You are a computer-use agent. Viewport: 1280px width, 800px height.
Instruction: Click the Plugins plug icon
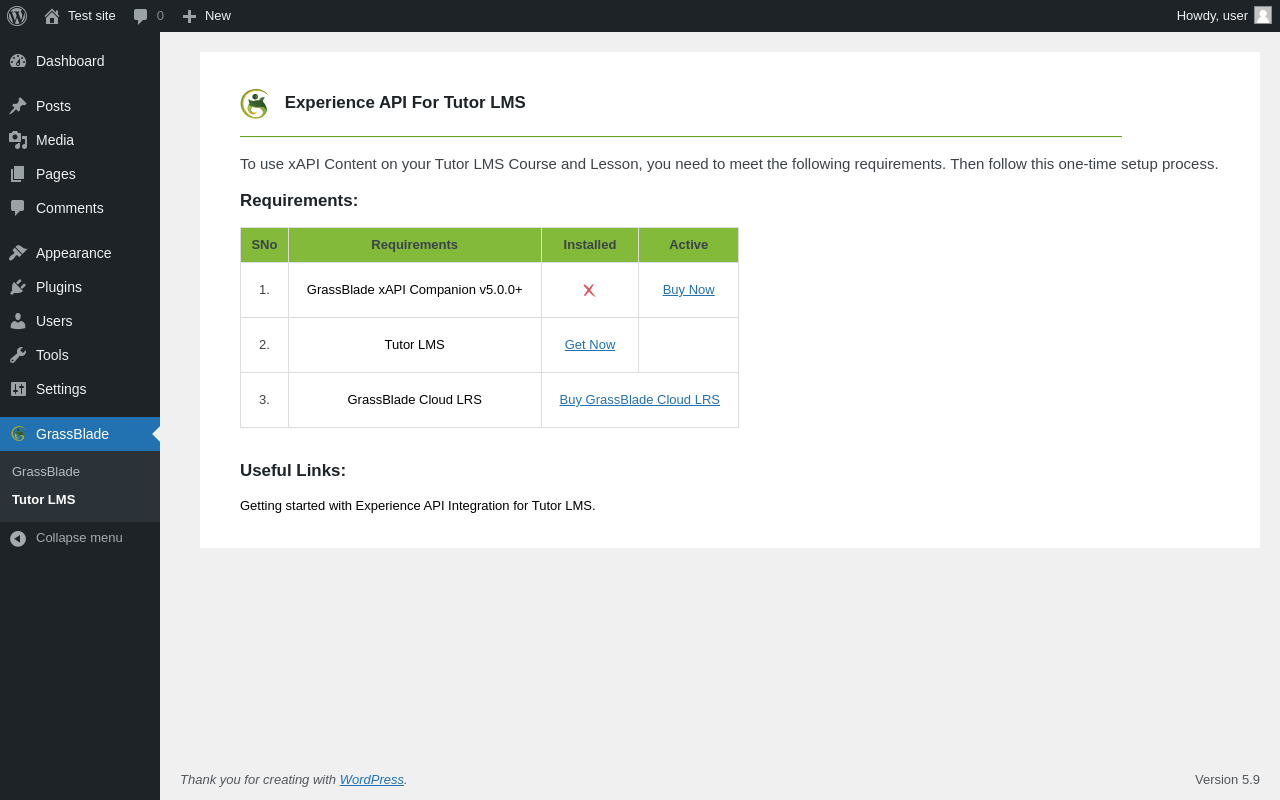18,287
